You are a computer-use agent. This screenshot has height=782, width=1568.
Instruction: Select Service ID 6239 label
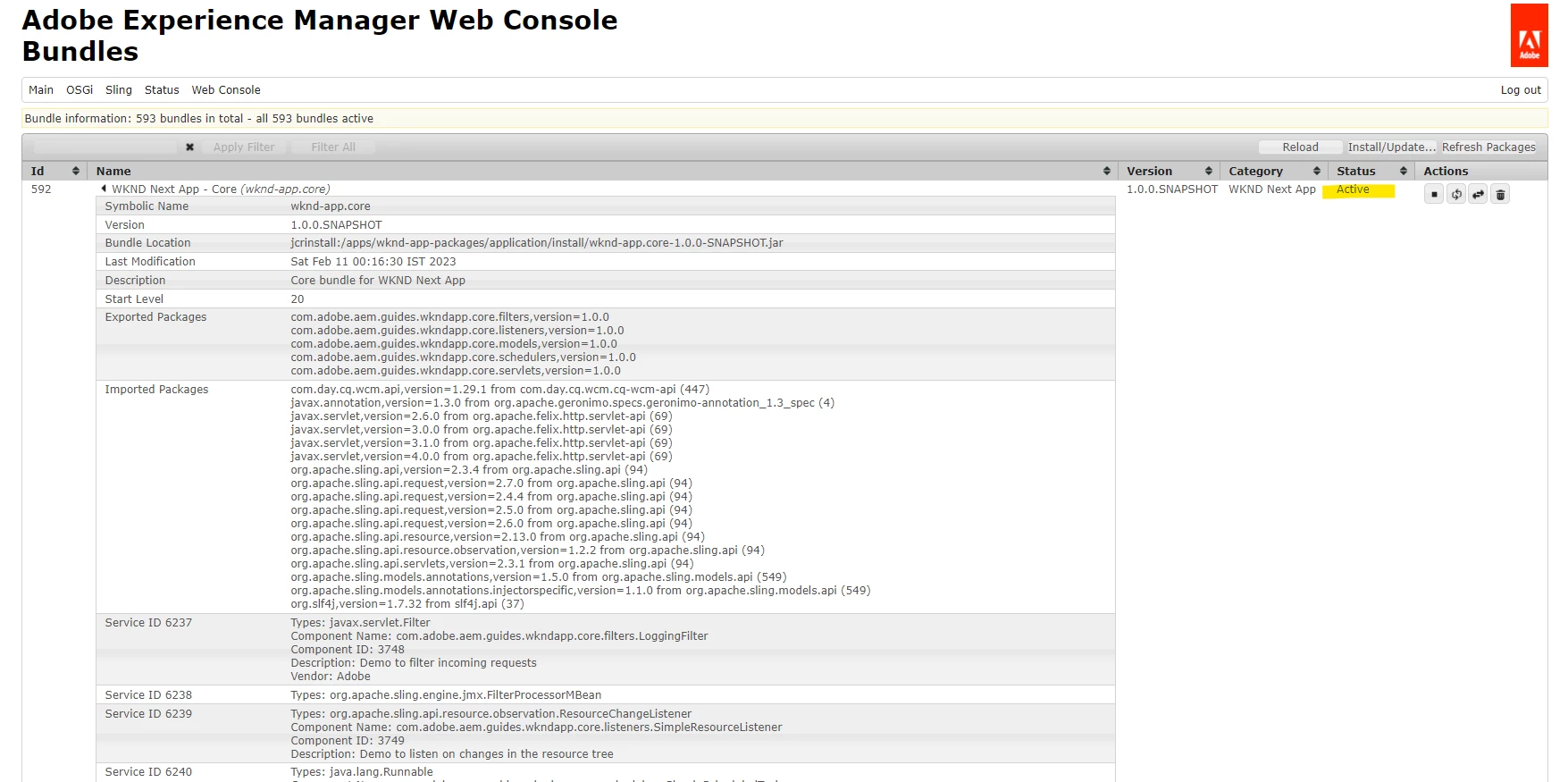tap(148, 714)
